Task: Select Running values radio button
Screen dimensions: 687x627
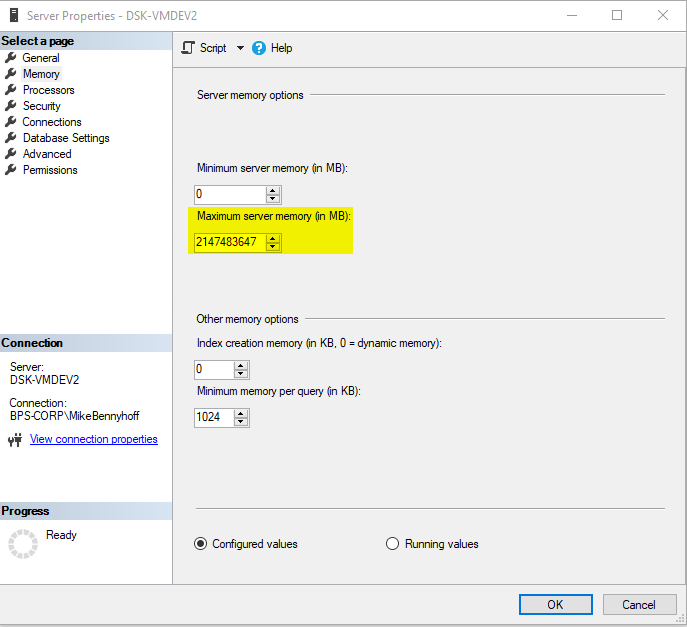Action: click(x=392, y=544)
